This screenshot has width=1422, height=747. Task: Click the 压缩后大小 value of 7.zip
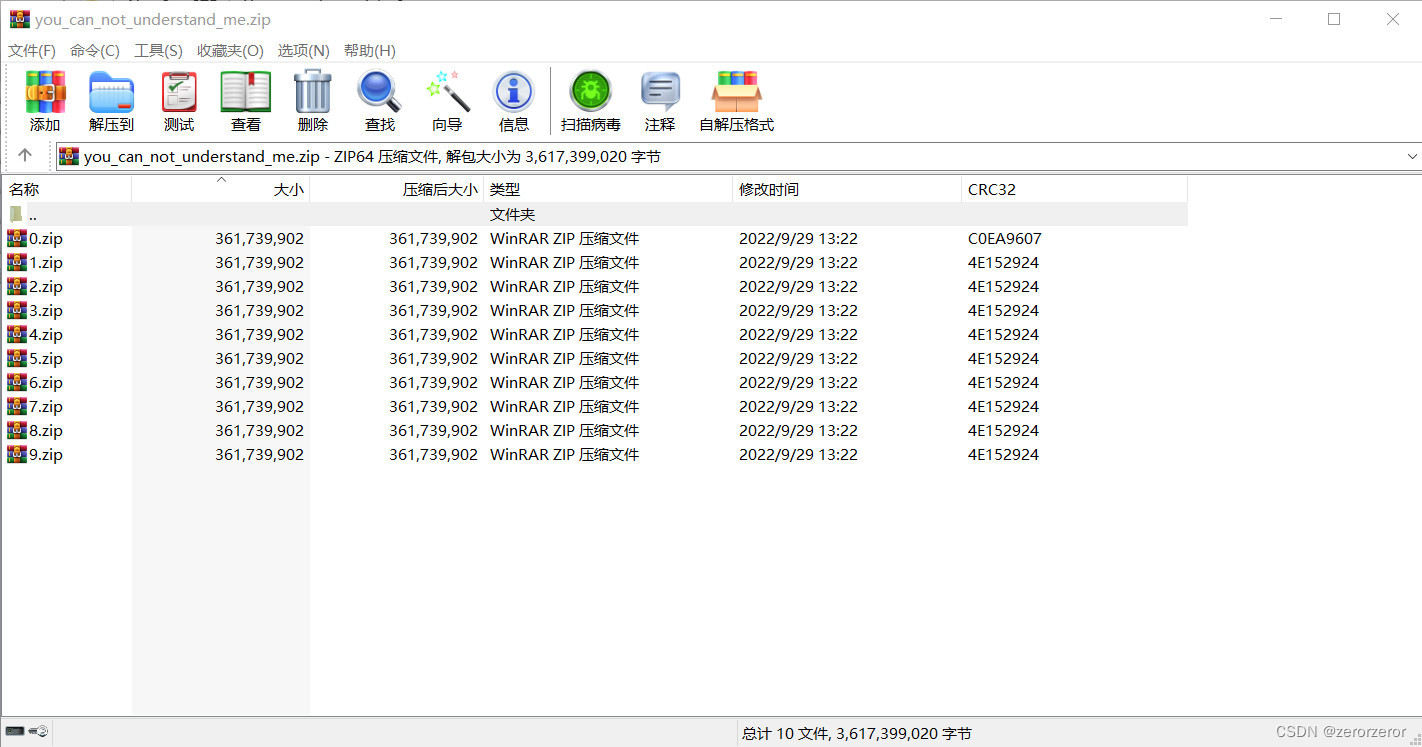click(433, 406)
